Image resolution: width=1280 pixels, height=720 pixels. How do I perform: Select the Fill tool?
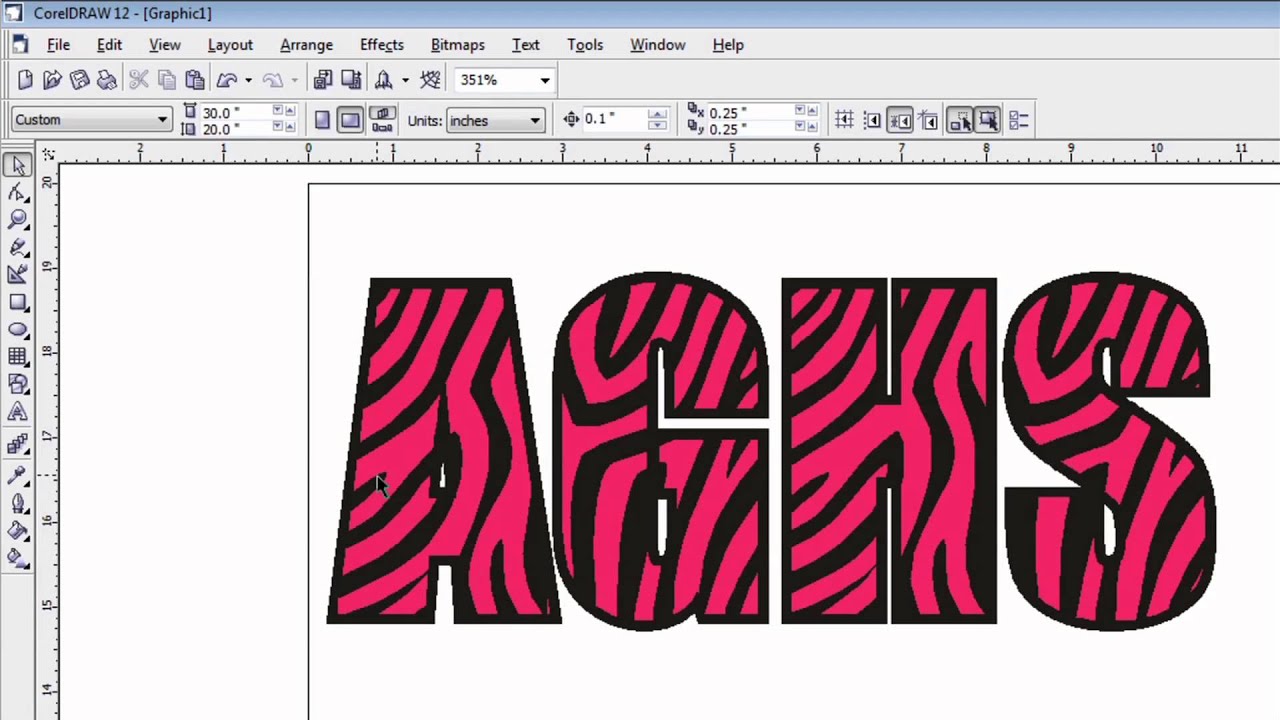click(18, 531)
